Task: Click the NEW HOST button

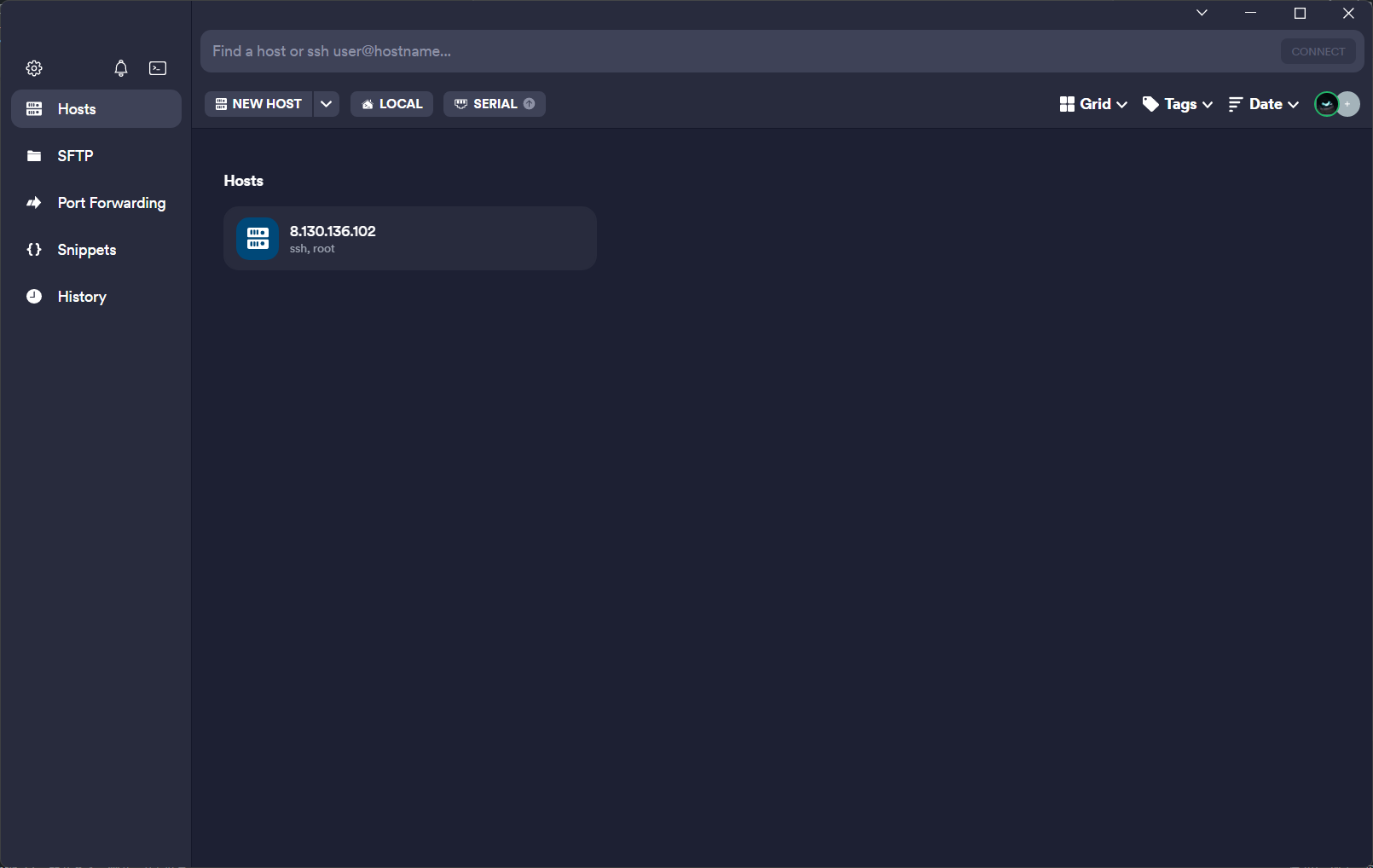Action: 258,104
